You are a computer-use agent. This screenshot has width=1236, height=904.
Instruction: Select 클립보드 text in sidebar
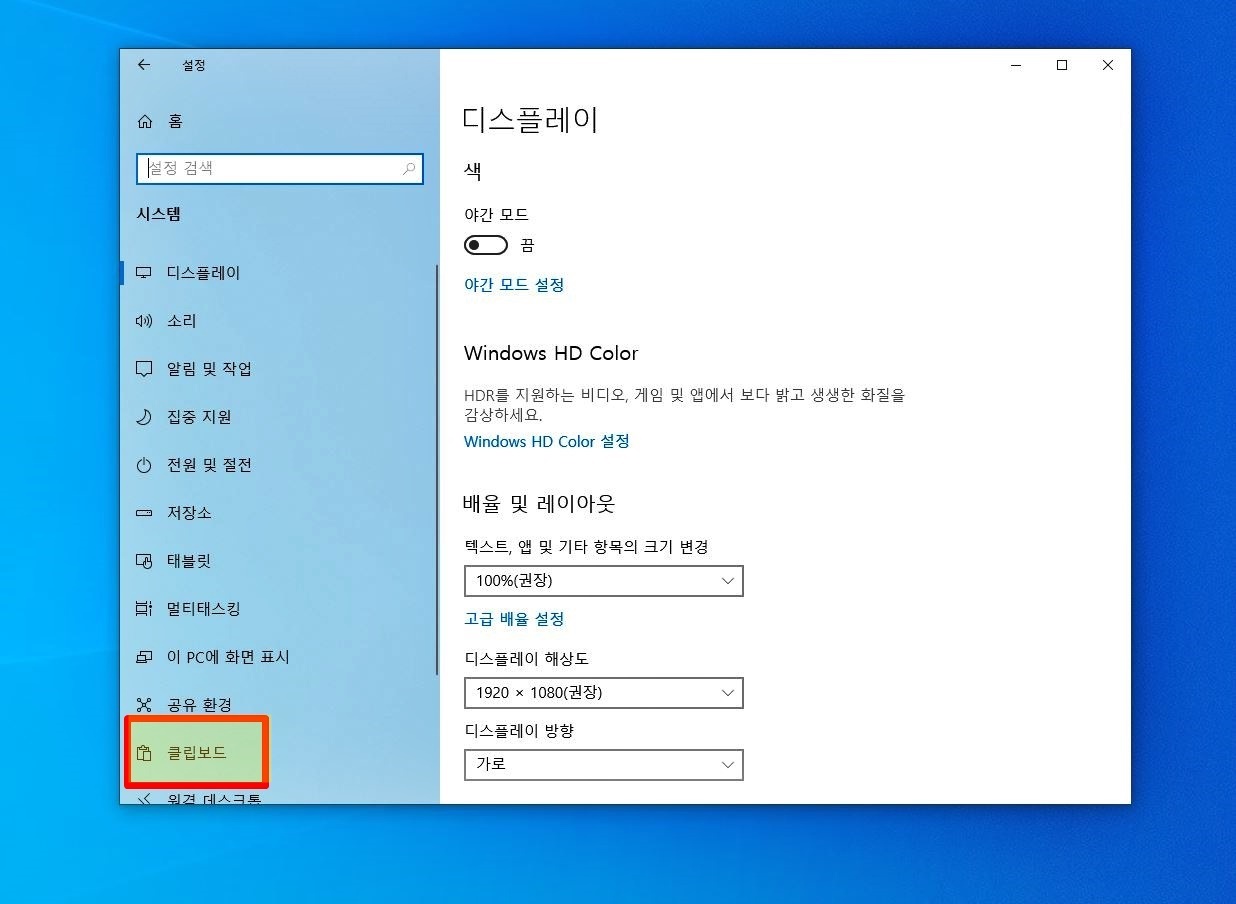(x=197, y=753)
